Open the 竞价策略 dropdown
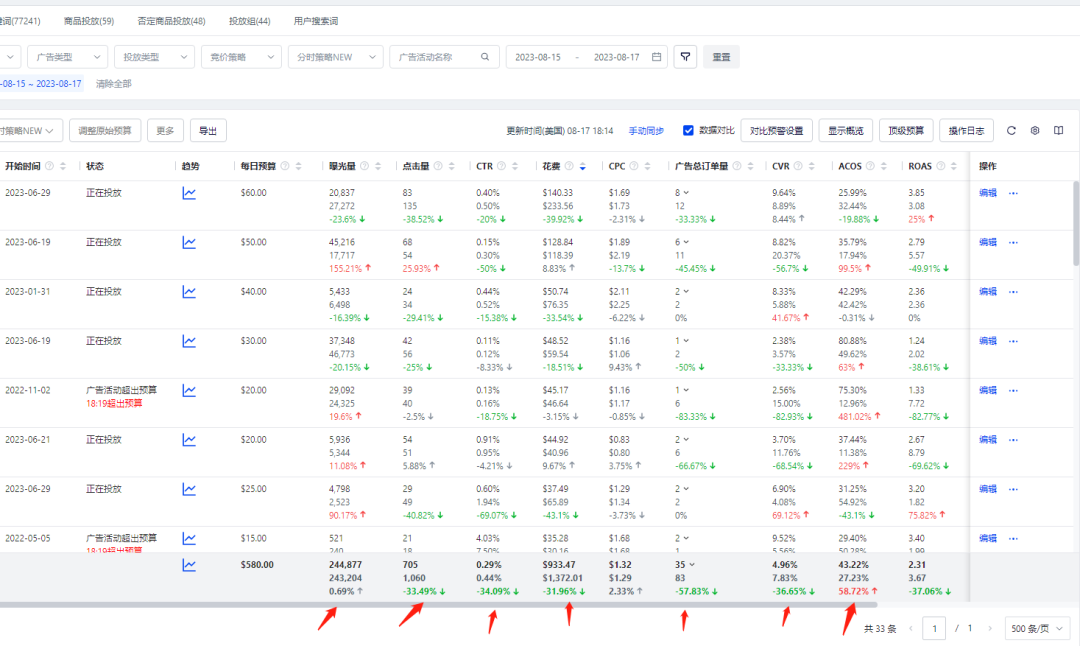This screenshot has width=1080, height=646. [x=241, y=56]
